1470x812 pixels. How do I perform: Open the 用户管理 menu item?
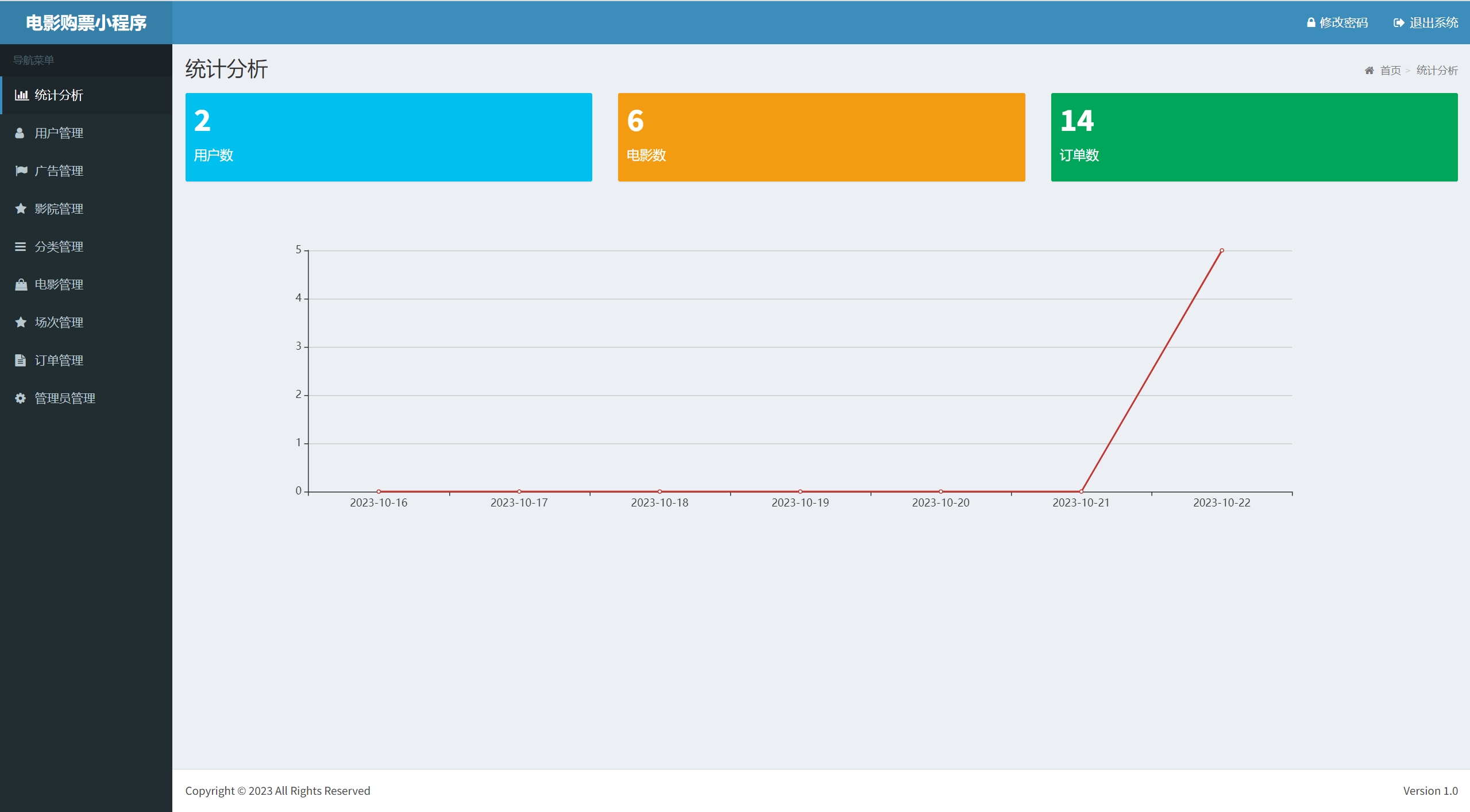click(x=59, y=133)
